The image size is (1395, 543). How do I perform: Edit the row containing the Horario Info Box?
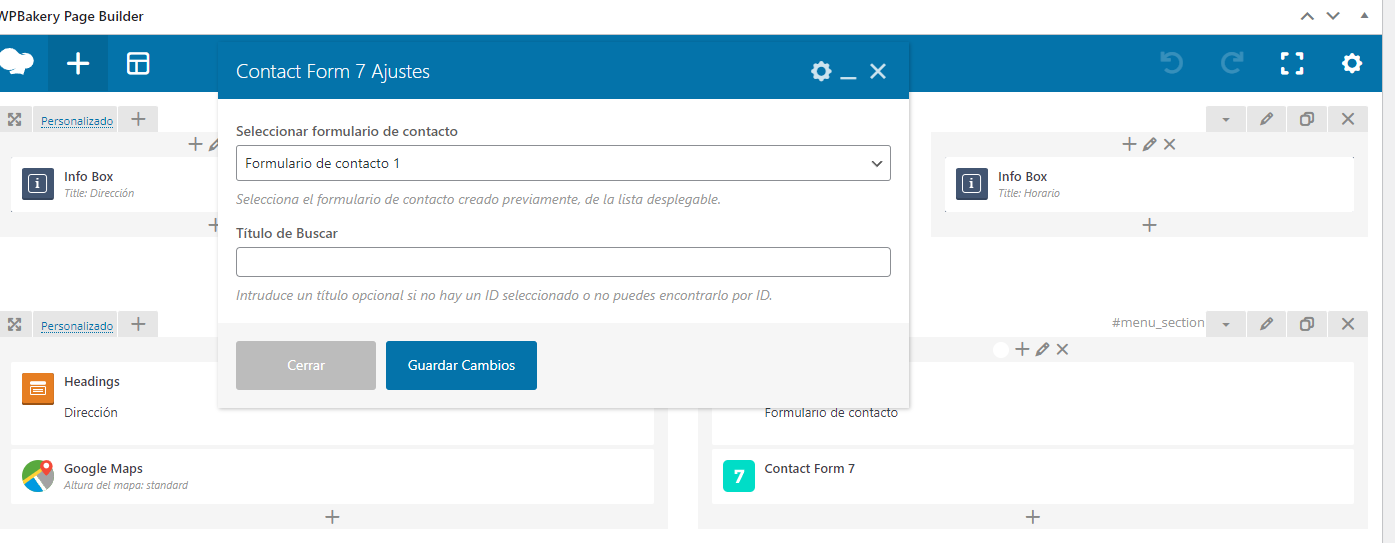(x=1267, y=119)
